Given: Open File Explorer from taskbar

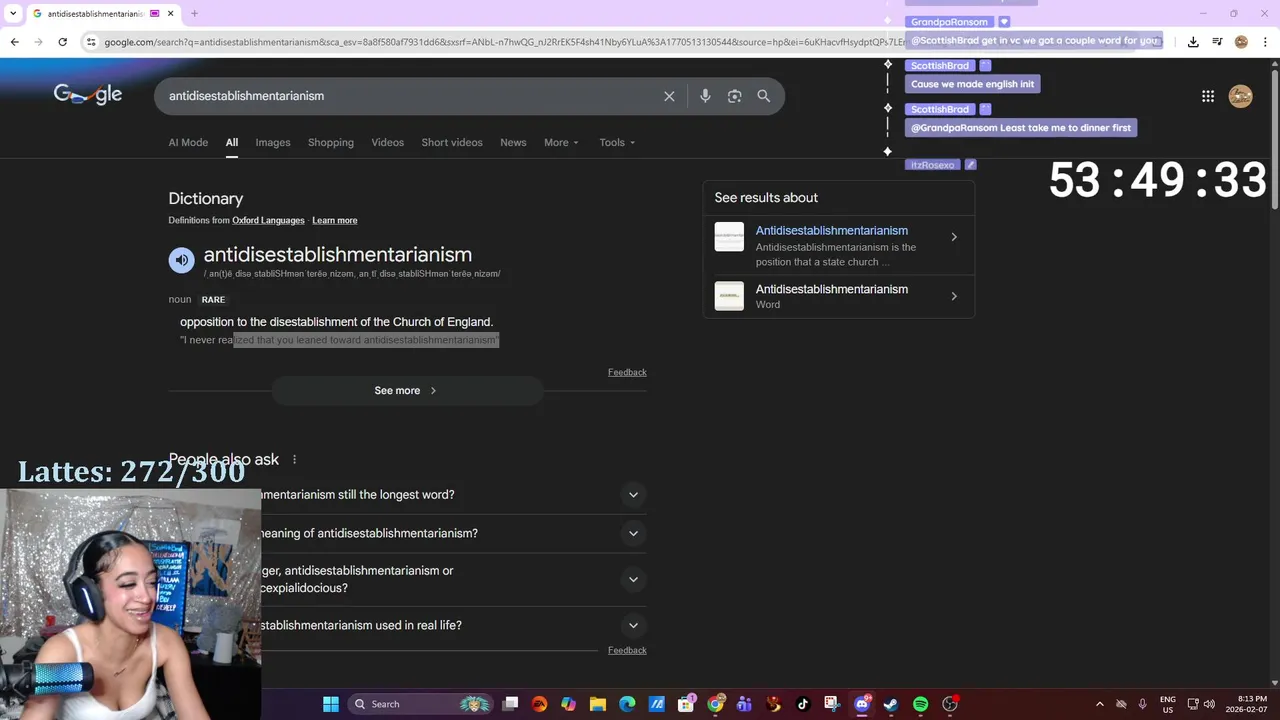Looking at the screenshot, I should click(x=597, y=704).
